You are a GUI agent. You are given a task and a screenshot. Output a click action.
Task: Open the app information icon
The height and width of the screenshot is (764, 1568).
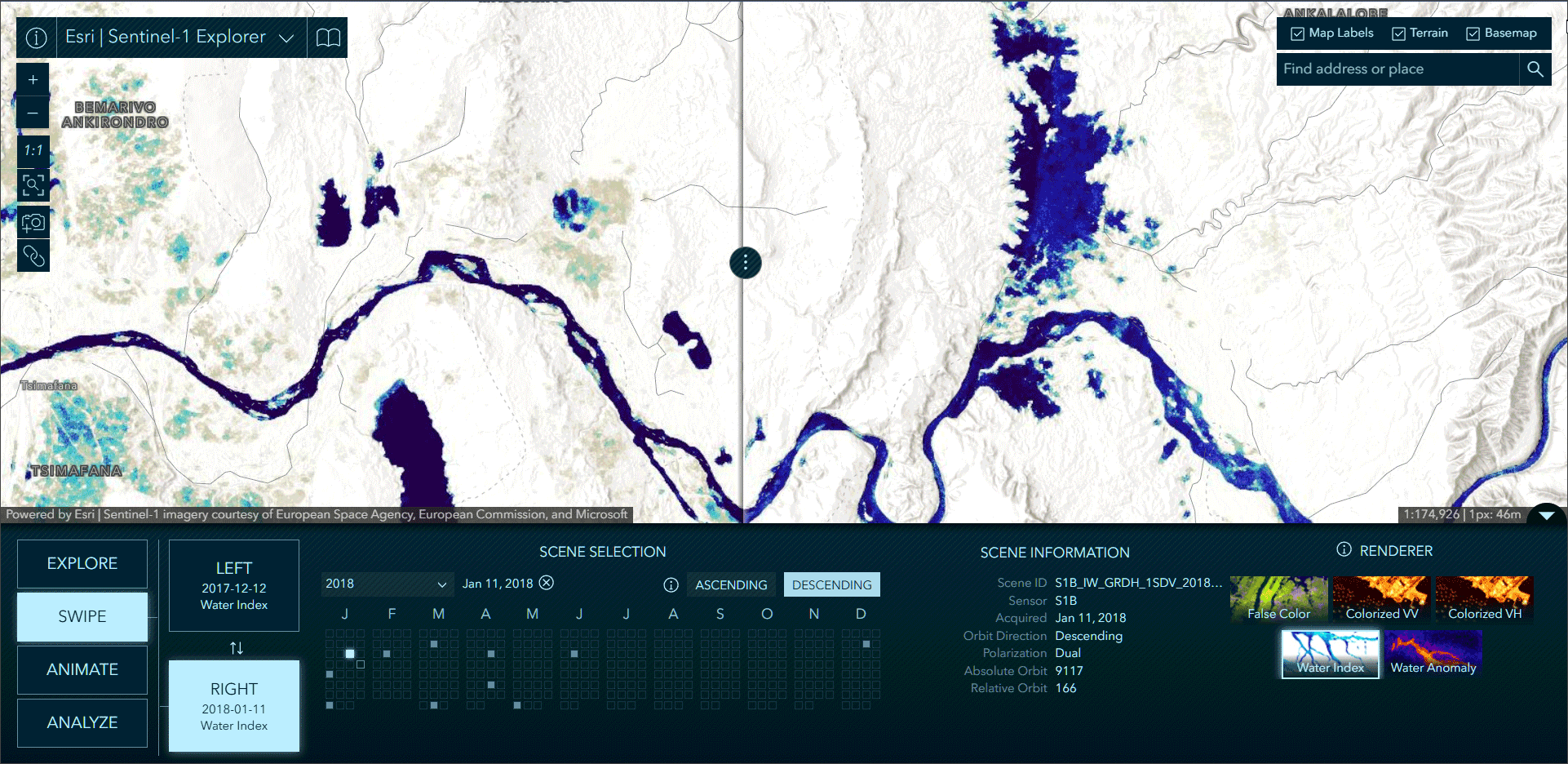(x=36, y=38)
